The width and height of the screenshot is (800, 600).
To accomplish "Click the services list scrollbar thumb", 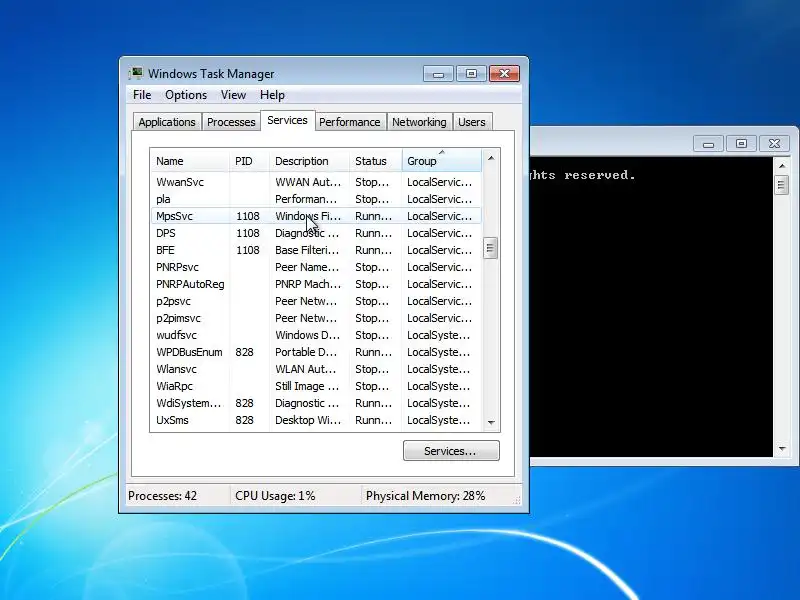I will [490, 248].
